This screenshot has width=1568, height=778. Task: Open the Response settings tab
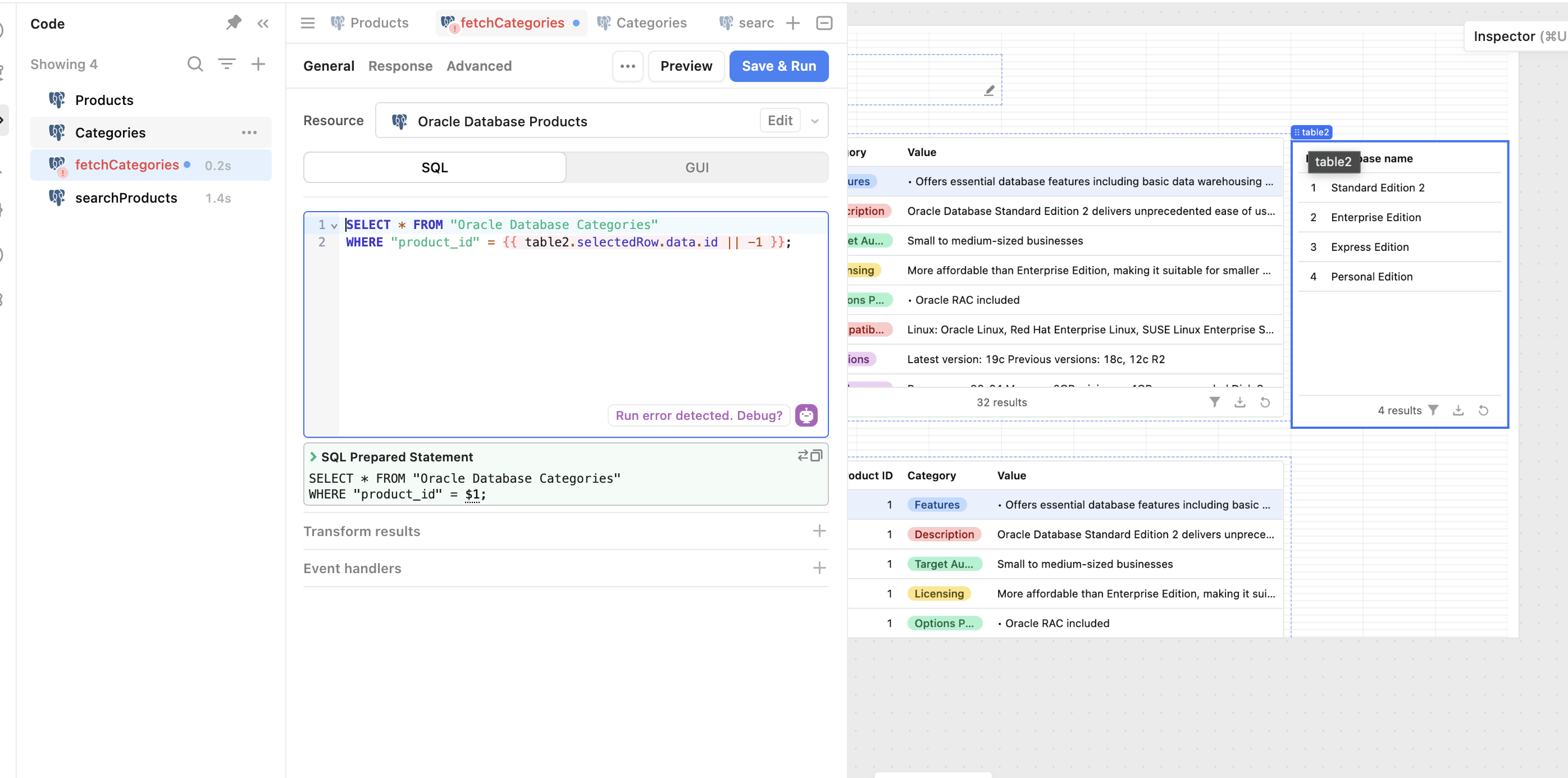click(x=400, y=66)
